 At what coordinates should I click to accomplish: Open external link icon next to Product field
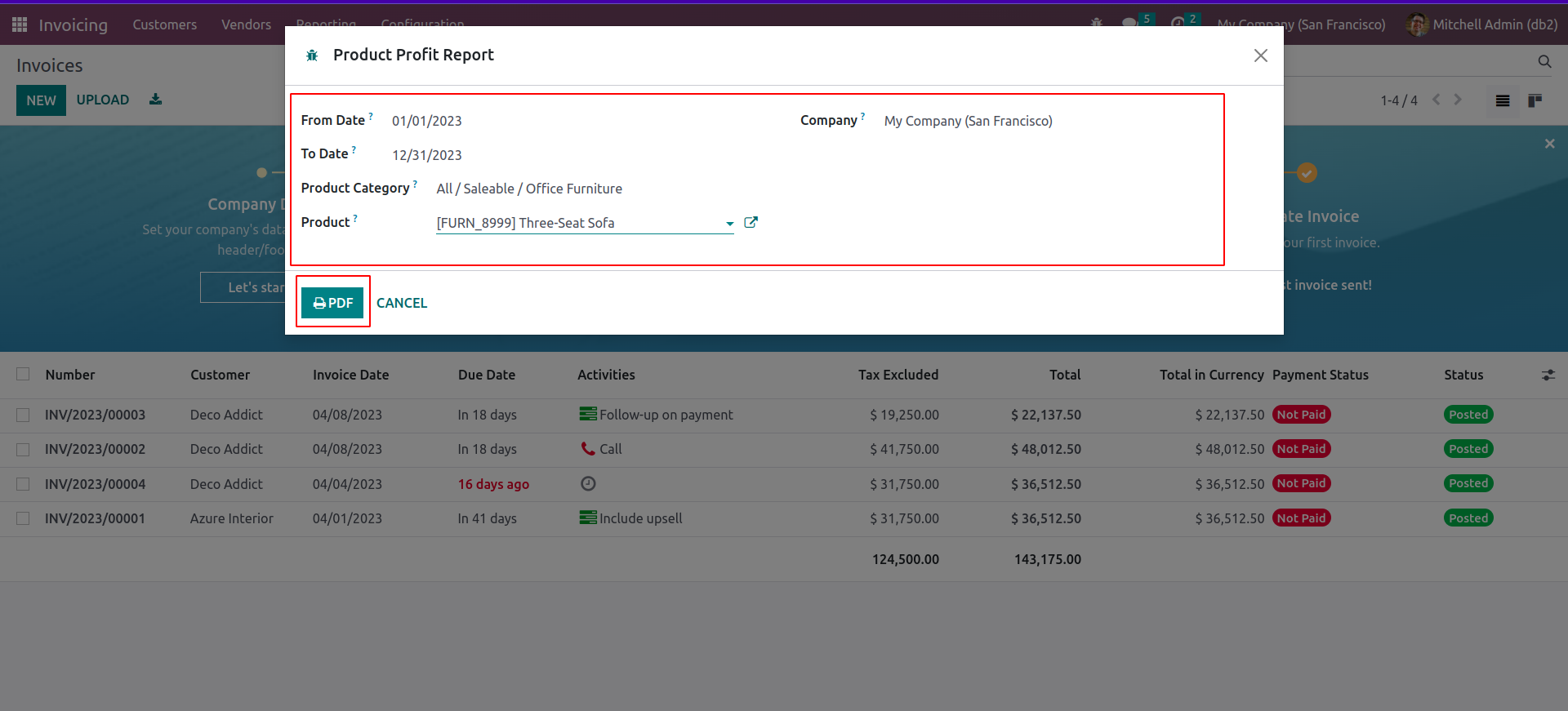pyautogui.click(x=751, y=222)
